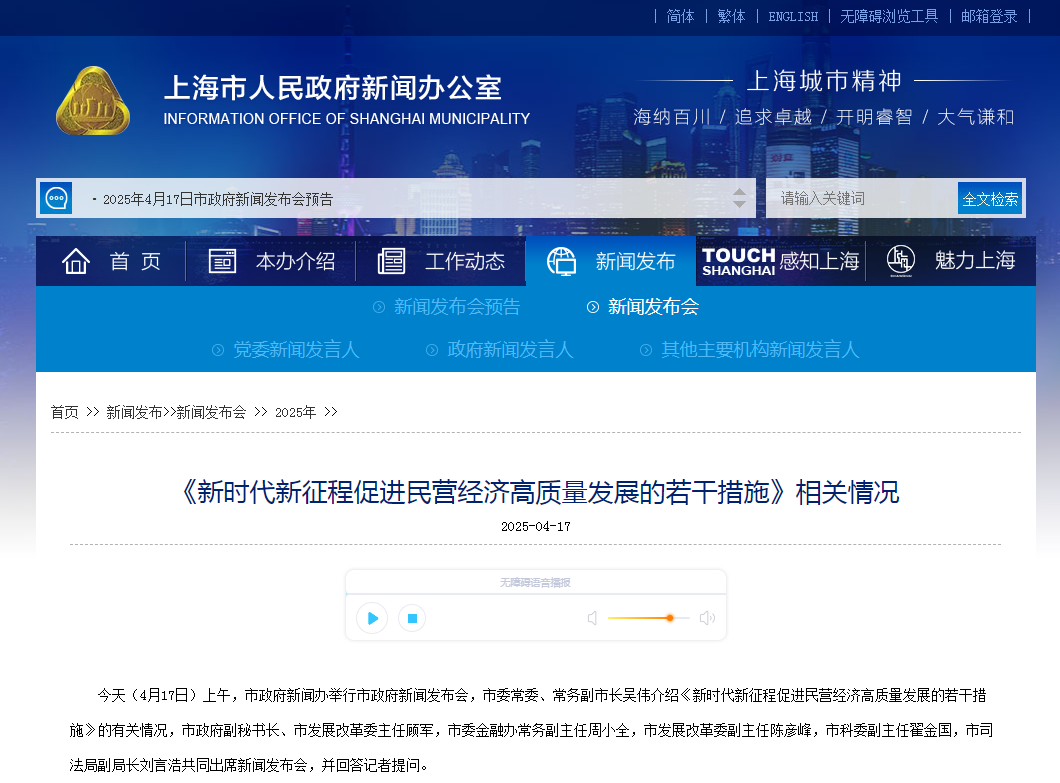
Task: Click the up arrow on the announcement ticker
Action: [741, 191]
